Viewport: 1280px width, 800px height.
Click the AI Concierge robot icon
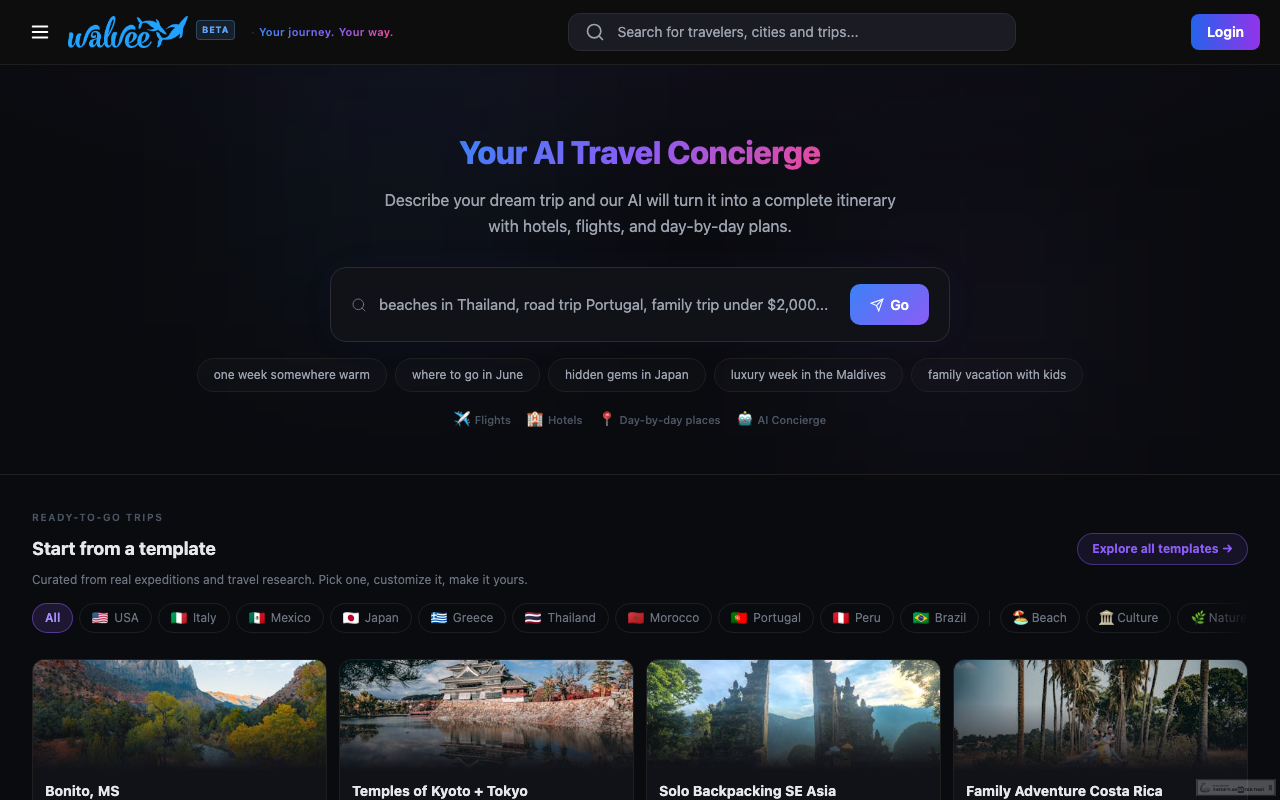click(745, 419)
